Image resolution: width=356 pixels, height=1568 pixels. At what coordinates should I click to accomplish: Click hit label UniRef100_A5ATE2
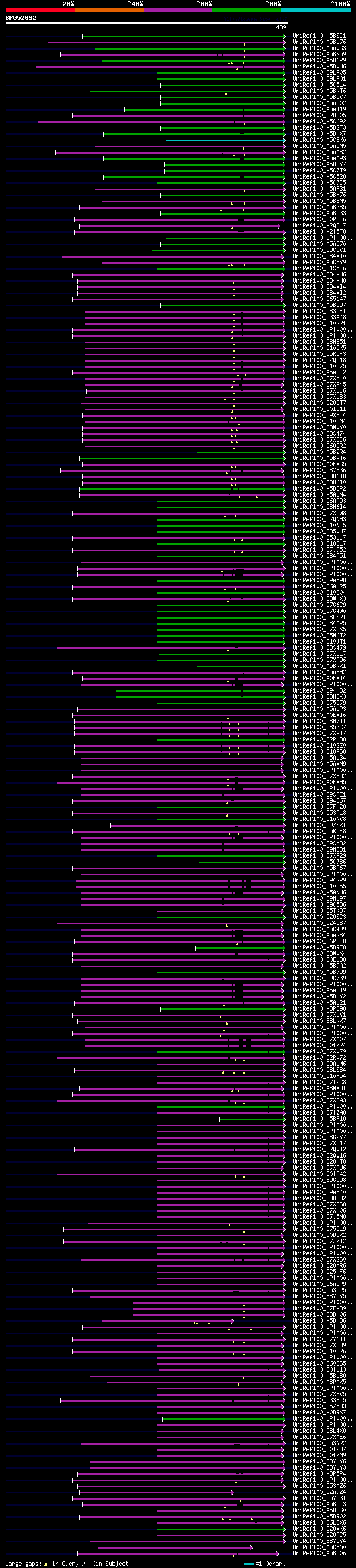point(319,373)
